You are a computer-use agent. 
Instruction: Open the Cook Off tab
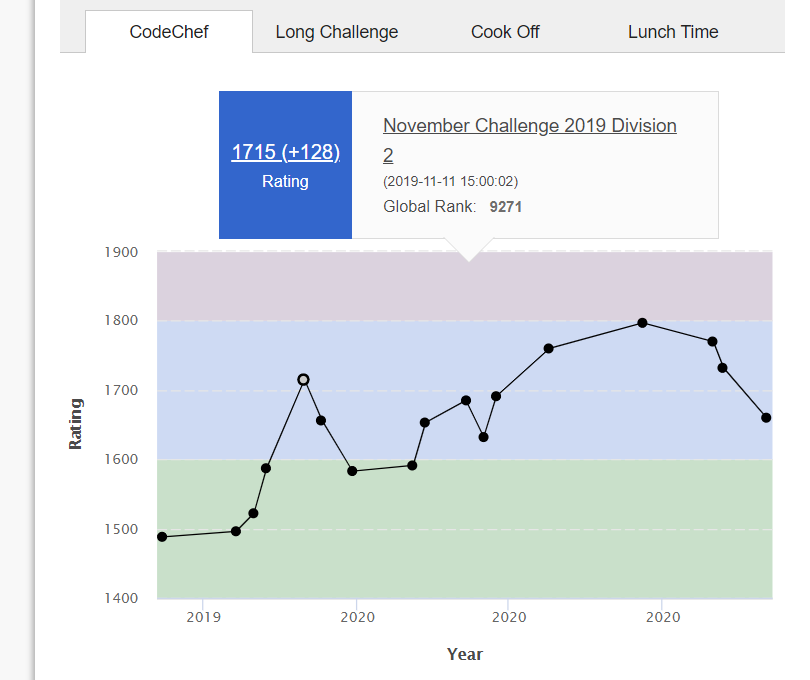point(505,32)
